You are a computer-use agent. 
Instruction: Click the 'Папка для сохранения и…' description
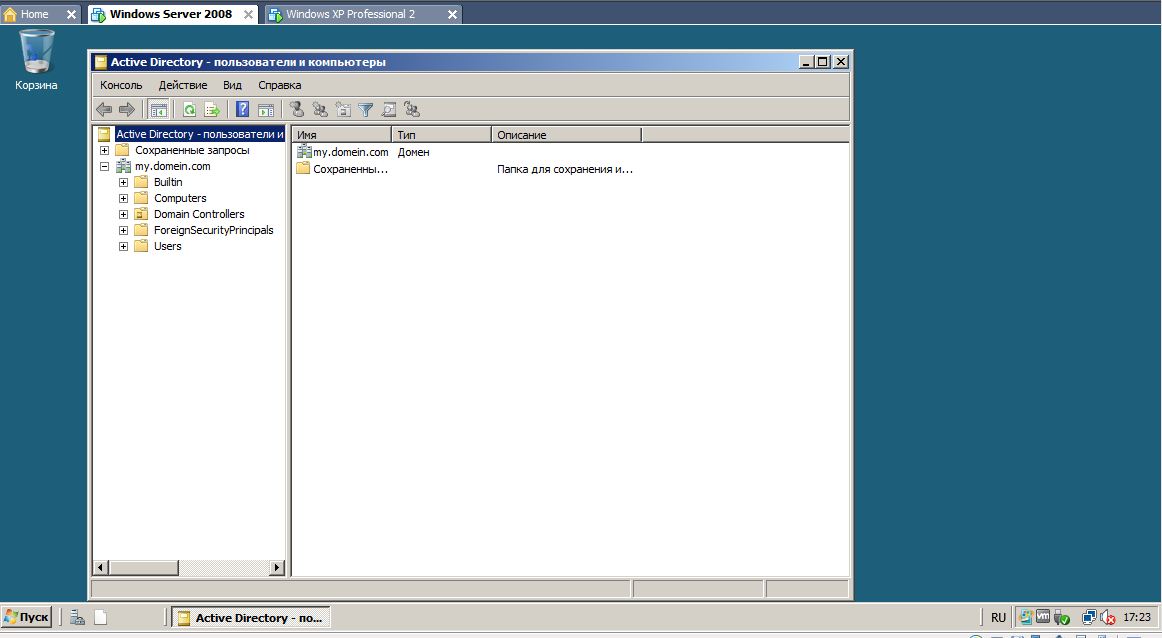click(x=565, y=169)
